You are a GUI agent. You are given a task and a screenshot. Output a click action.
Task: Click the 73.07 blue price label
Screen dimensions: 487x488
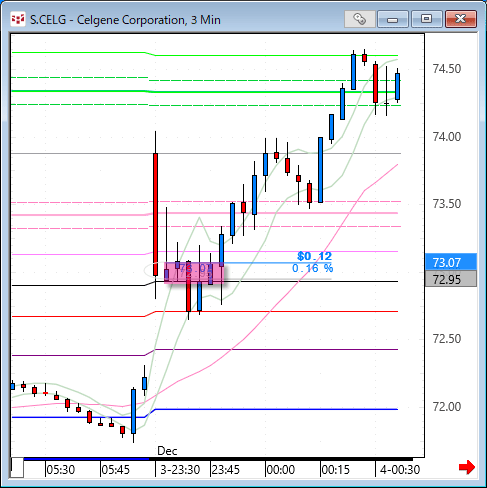451,262
